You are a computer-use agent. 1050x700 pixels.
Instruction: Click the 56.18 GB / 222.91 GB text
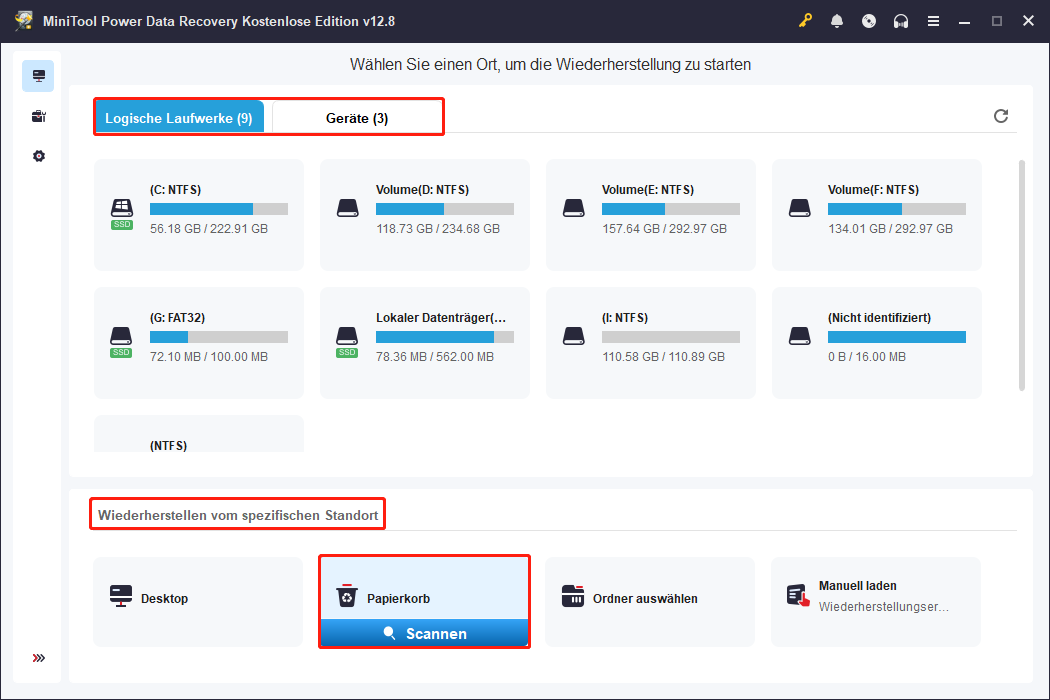pos(209,228)
